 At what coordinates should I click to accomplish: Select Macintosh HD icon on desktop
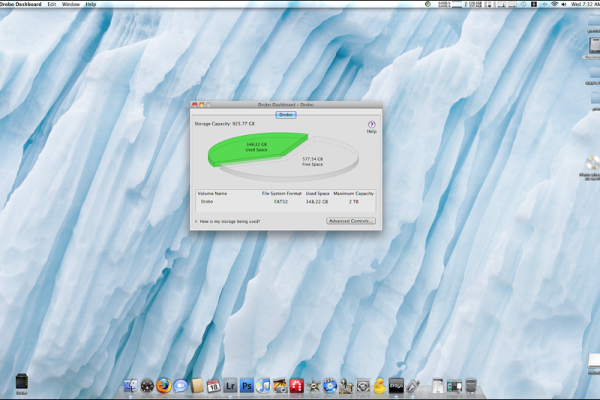(x=594, y=46)
